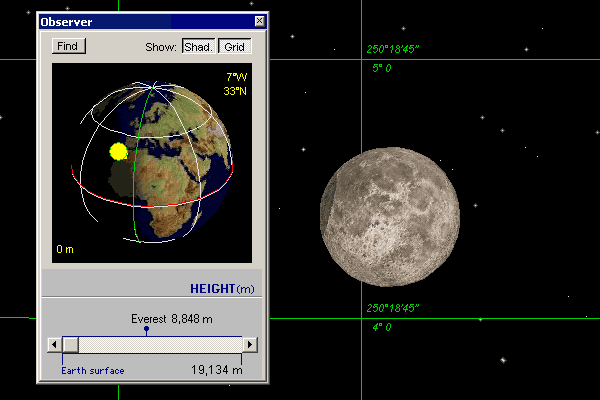Image resolution: width=600 pixels, height=400 pixels.
Task: Click the Moon in the sky view
Action: point(390,217)
